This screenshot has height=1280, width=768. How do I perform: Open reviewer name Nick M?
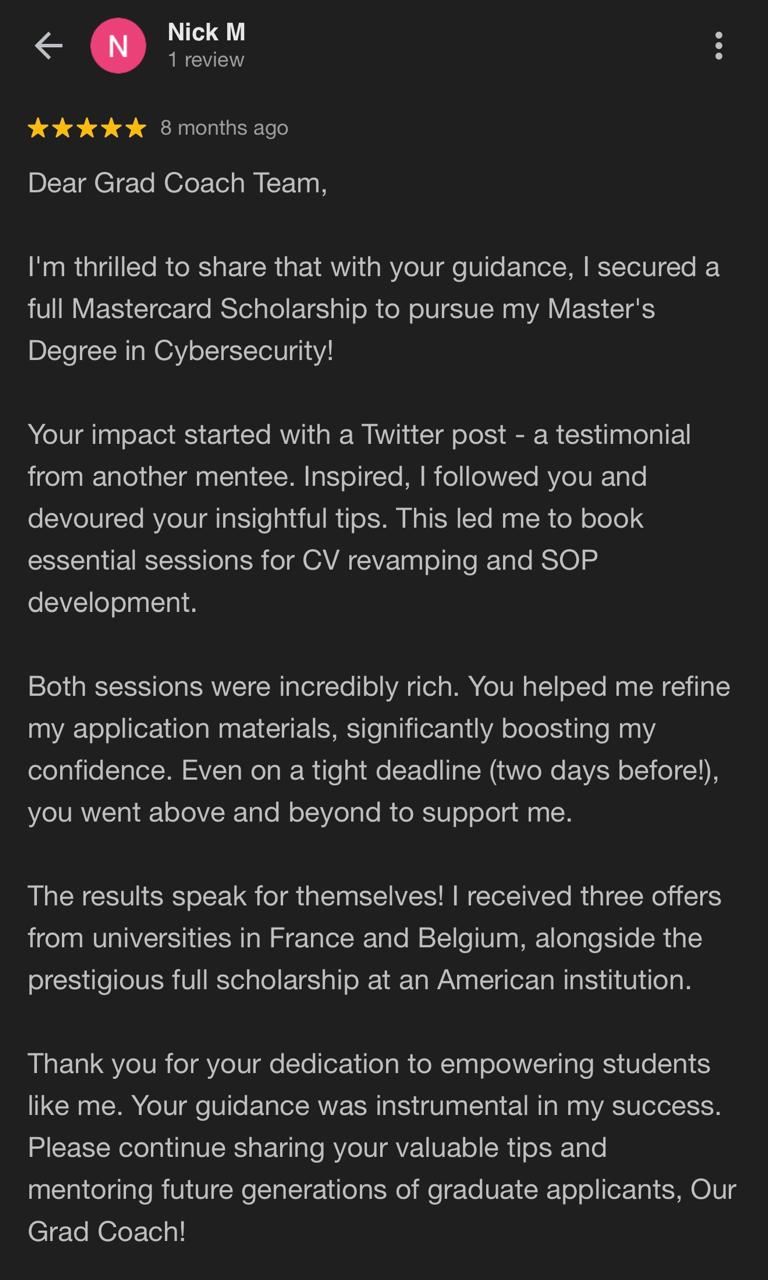pyautogui.click(x=206, y=32)
